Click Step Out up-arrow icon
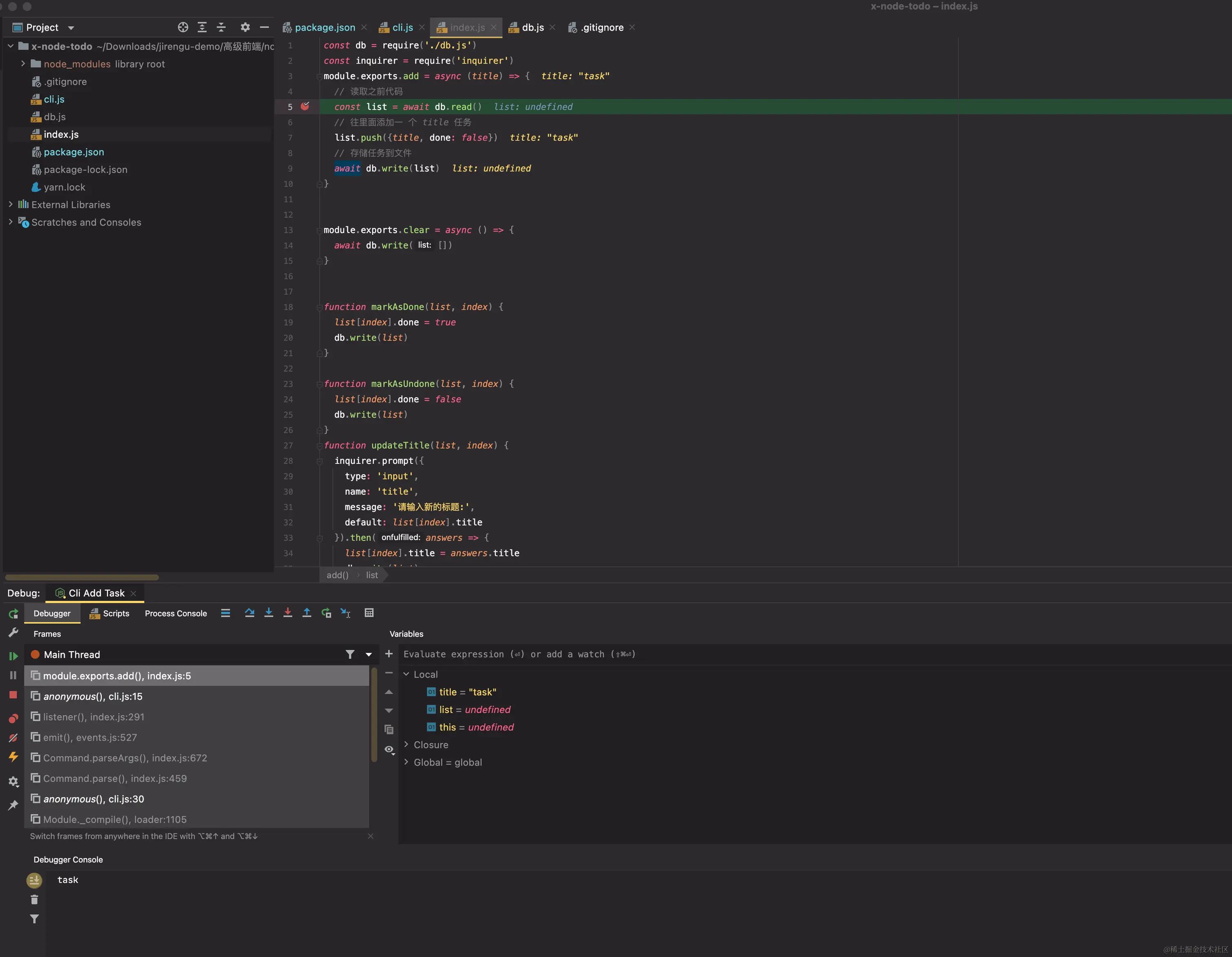Screen dimensions: 1232x957 (x=307, y=613)
